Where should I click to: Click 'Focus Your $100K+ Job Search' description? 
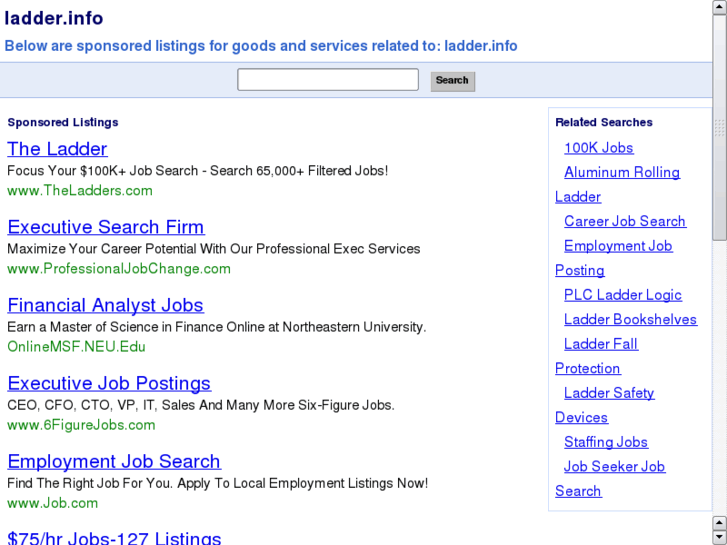(198, 171)
